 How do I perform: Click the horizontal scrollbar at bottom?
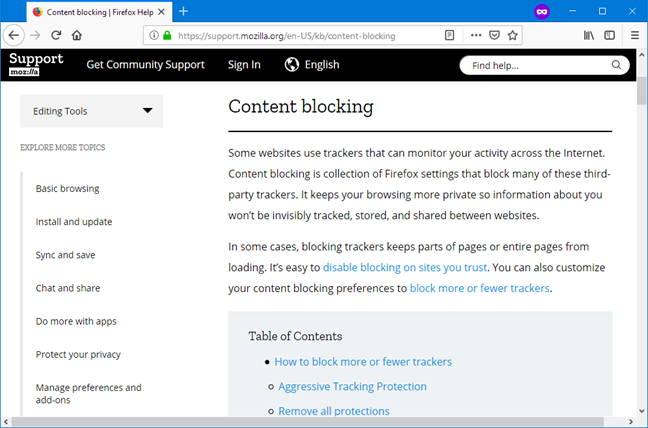pyautogui.click(x=307, y=422)
